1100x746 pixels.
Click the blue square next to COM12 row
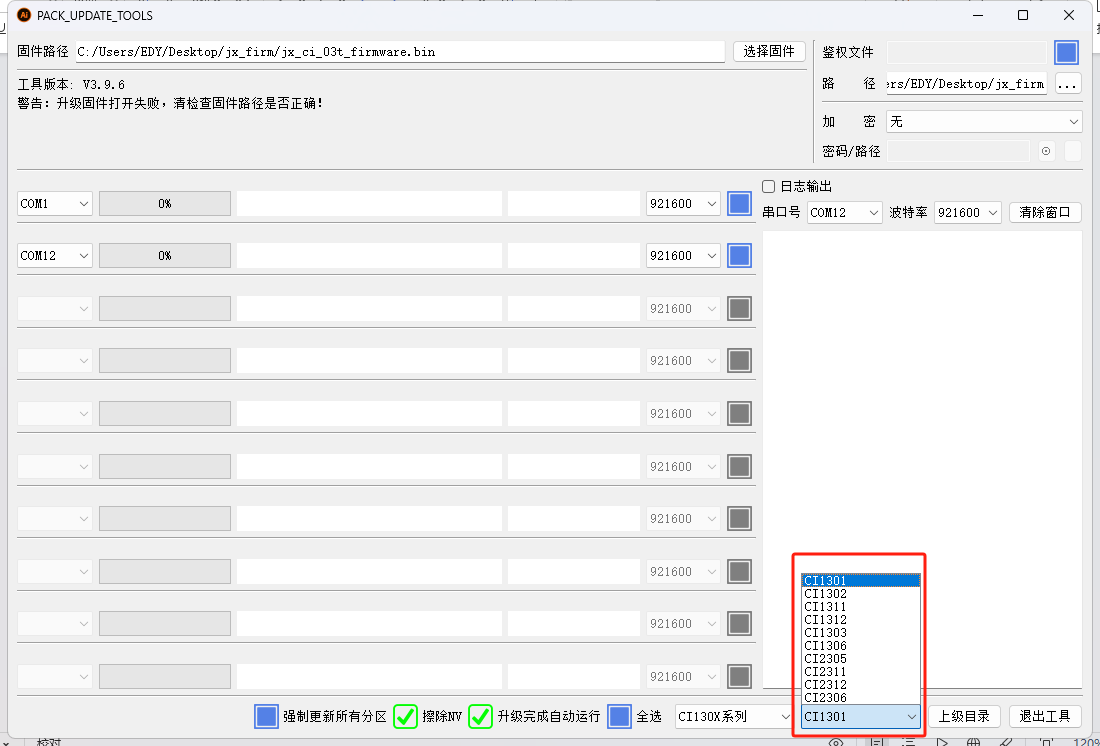coord(739,256)
